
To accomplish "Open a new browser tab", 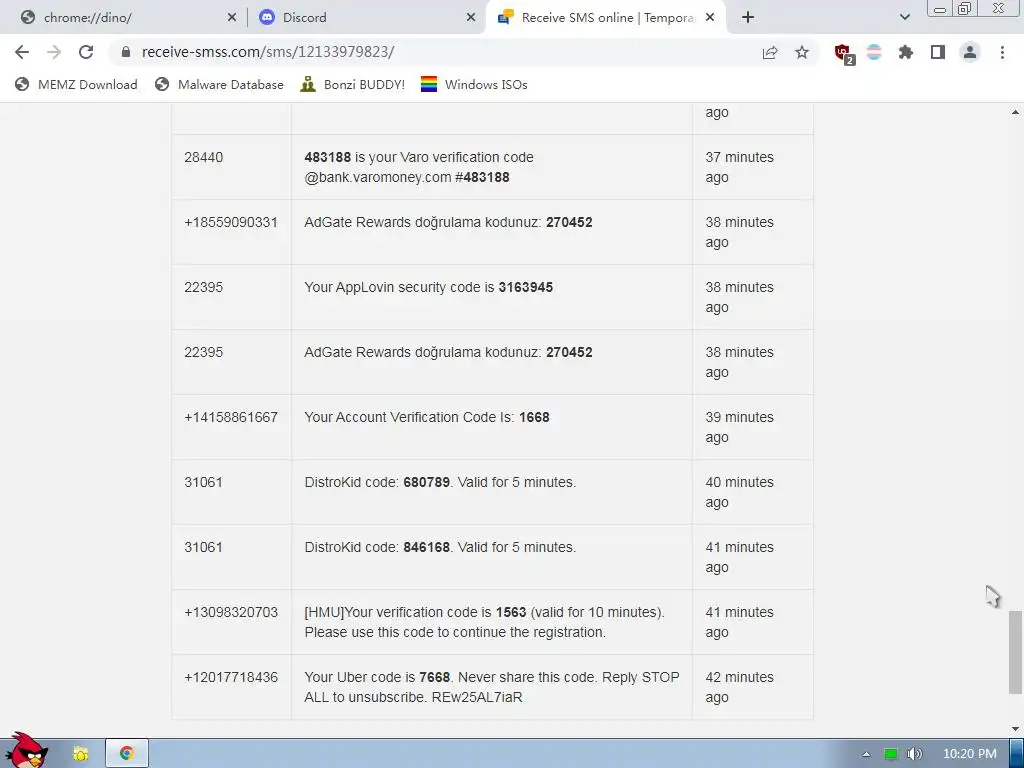I will pos(748,18).
